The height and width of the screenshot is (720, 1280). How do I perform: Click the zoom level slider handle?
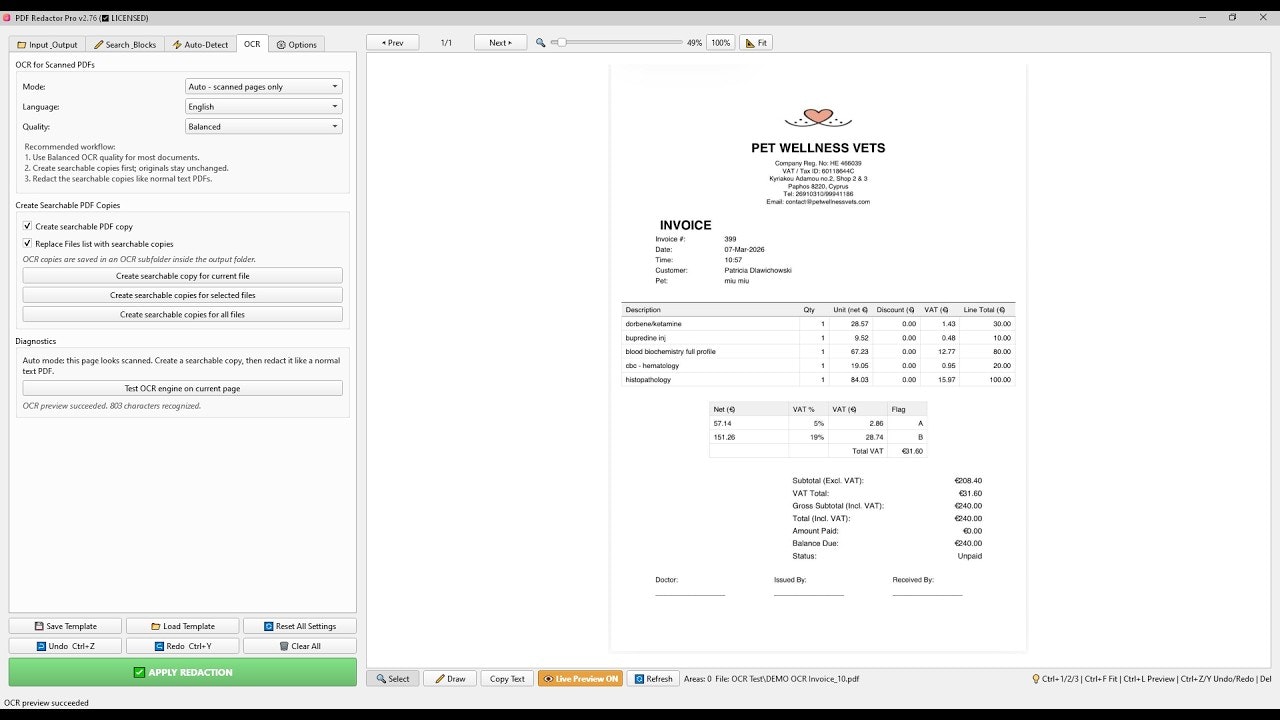pyautogui.click(x=562, y=43)
